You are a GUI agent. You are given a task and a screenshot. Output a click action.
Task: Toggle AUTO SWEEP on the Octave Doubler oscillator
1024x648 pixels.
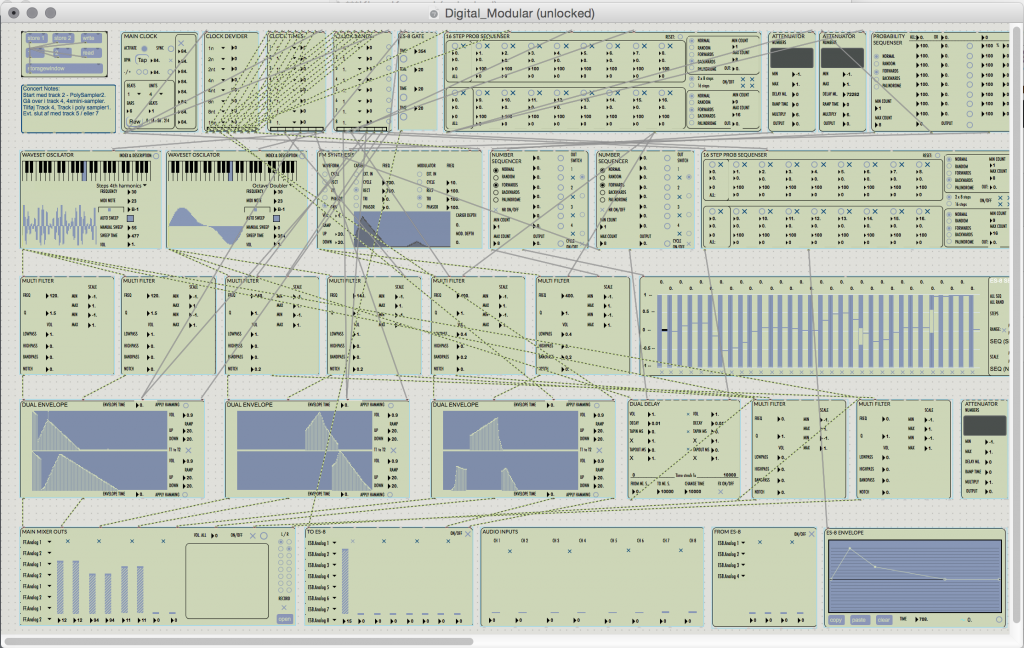276,218
